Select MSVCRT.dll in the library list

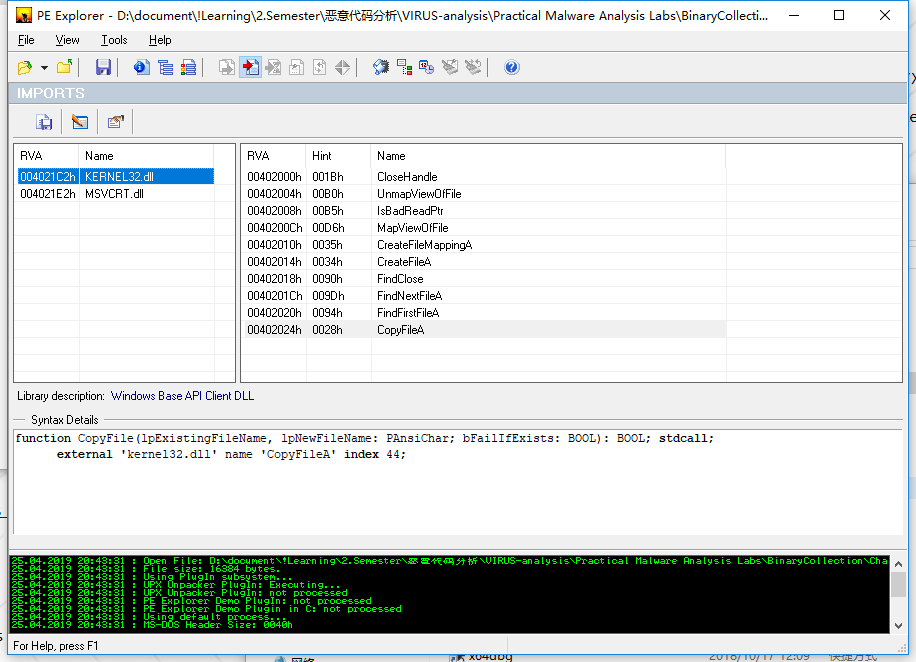click(114, 194)
